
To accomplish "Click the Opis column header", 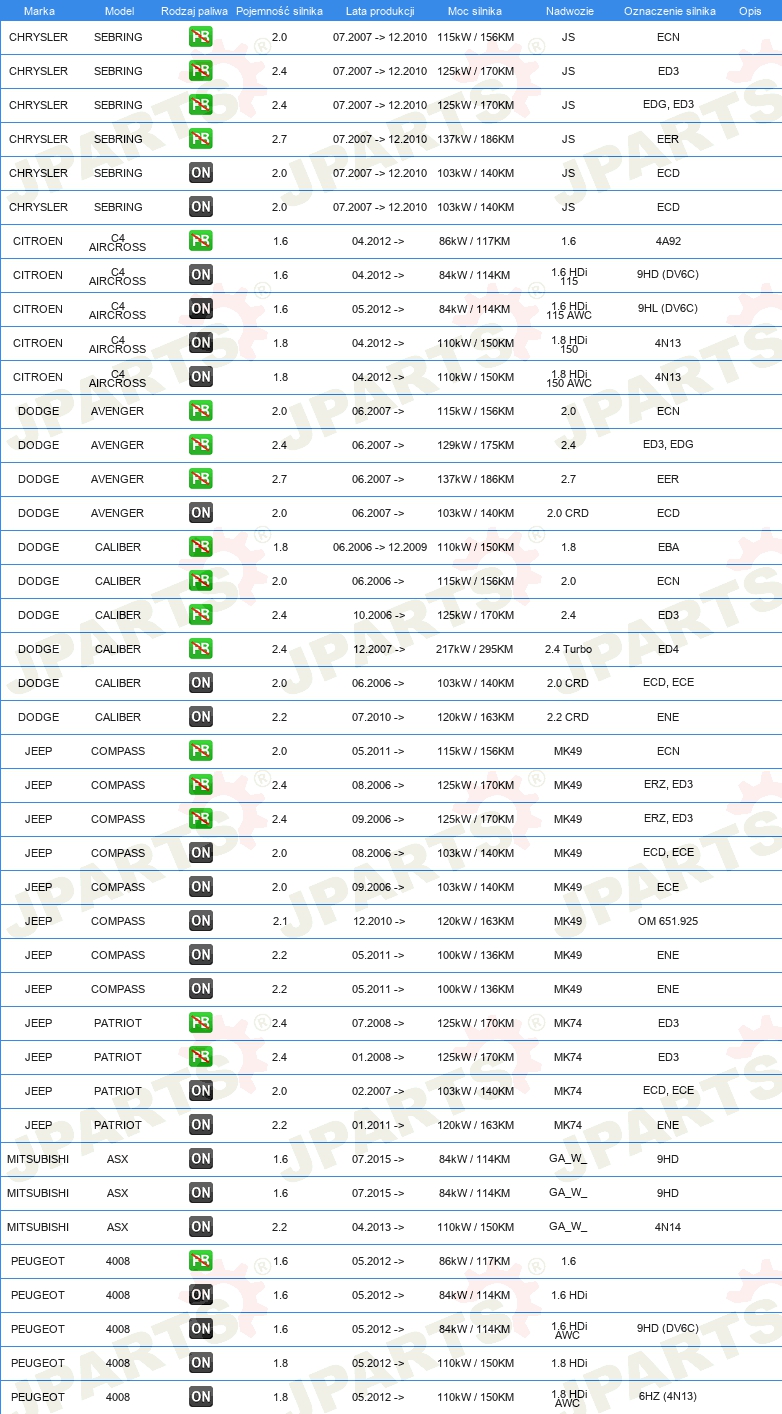I will click(x=749, y=11).
